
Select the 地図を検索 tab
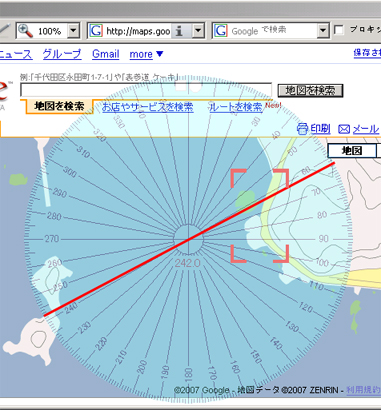point(59,106)
